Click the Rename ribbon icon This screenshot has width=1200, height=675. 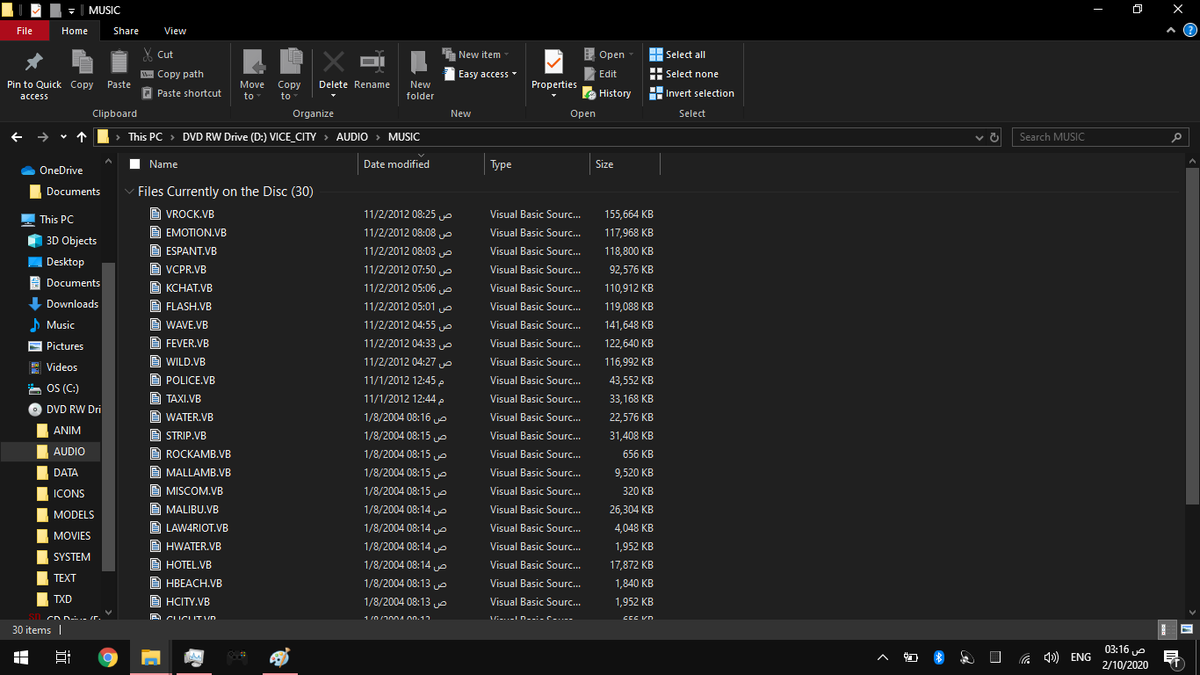pos(372,62)
